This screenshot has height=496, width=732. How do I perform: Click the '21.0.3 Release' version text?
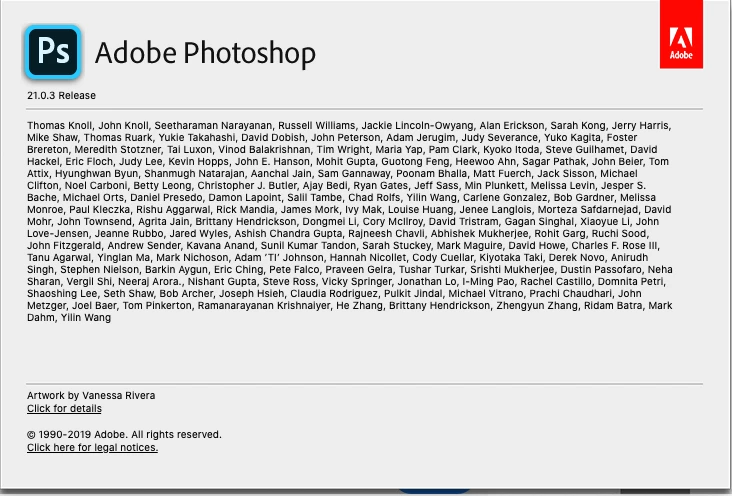pyautogui.click(x=61, y=95)
